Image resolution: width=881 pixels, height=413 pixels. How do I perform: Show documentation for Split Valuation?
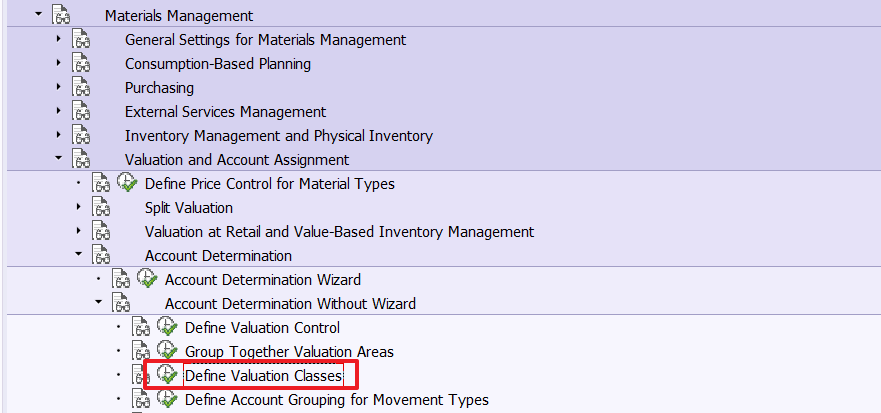(x=101, y=208)
